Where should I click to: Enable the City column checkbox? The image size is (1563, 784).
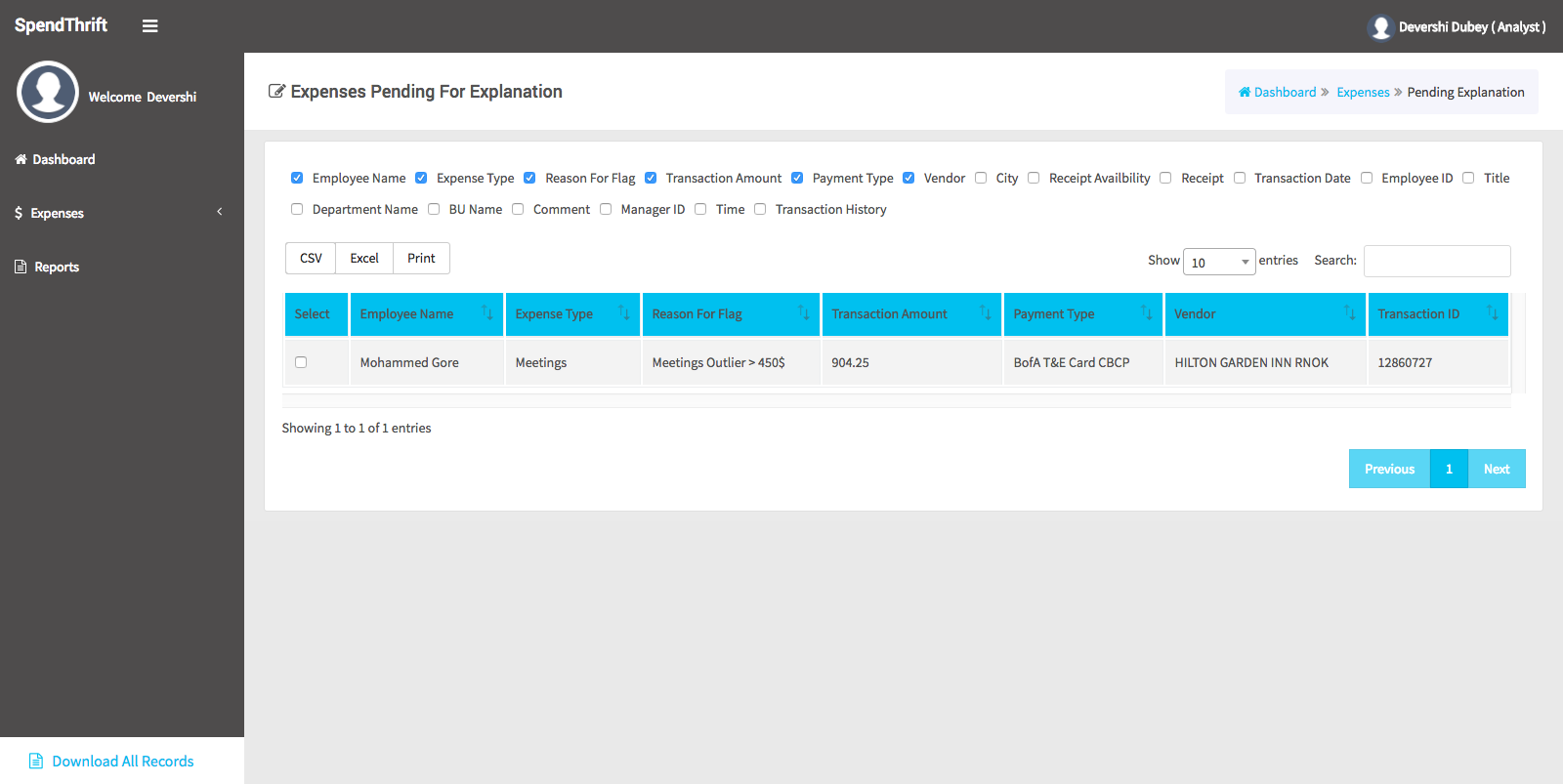[981, 178]
